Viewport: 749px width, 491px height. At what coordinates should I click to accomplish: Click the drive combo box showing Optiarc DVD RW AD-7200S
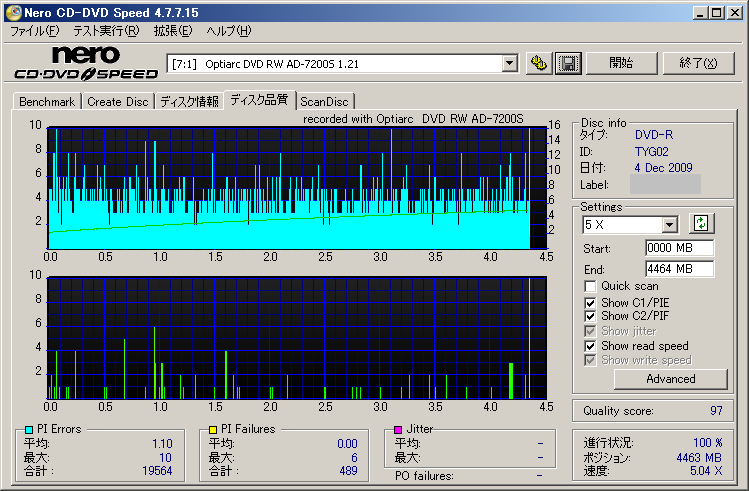(342, 64)
